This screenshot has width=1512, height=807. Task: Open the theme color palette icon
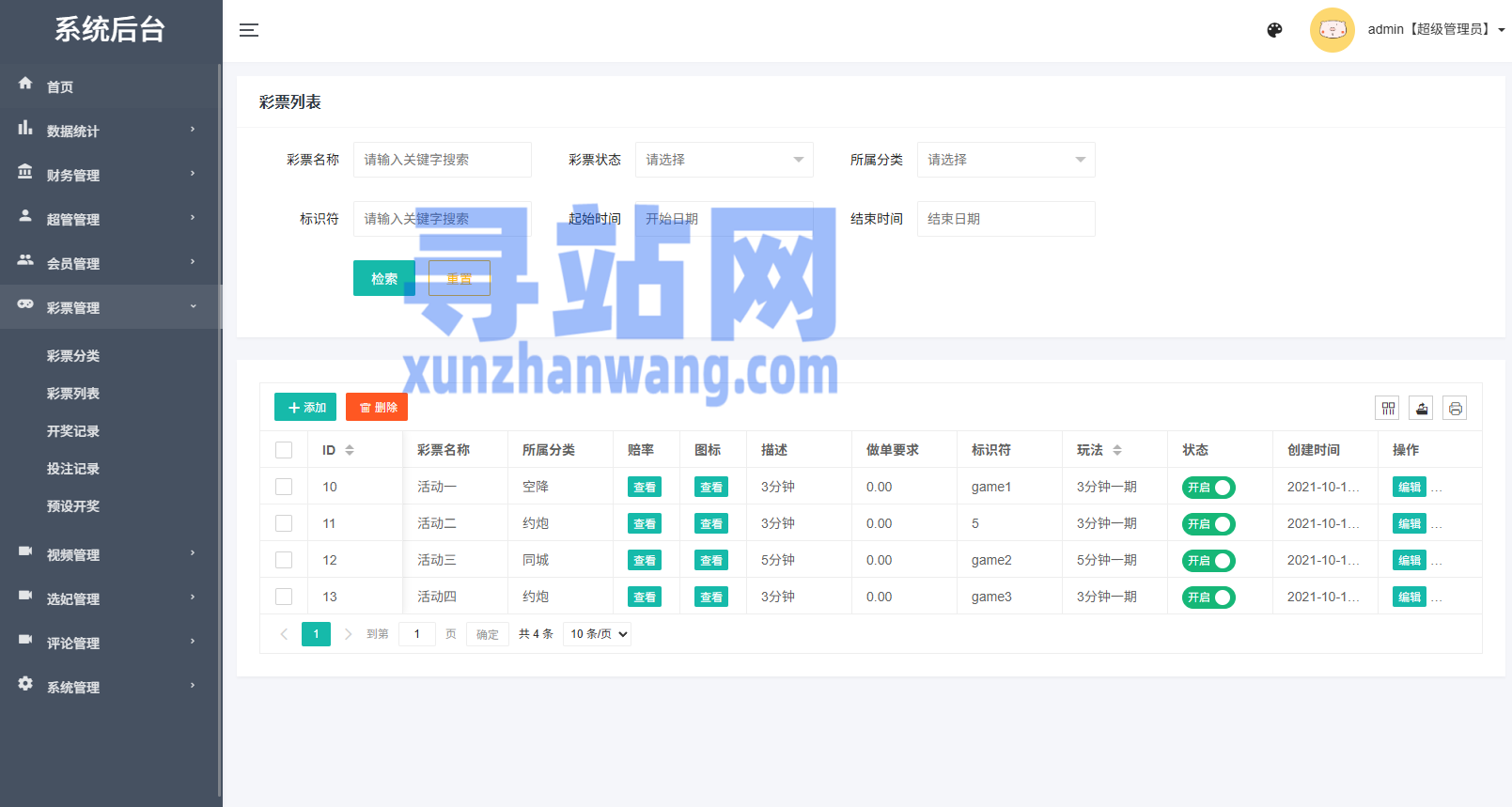tap(1274, 30)
